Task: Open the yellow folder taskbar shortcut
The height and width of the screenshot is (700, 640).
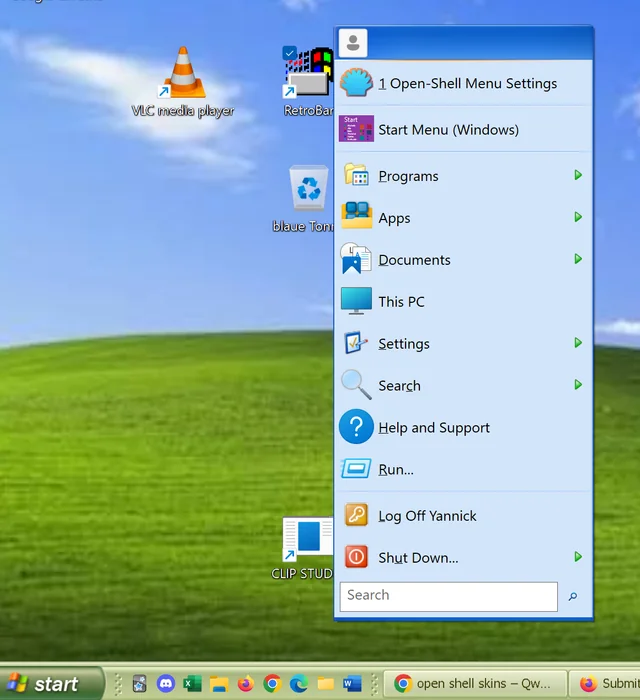Action: click(x=326, y=683)
